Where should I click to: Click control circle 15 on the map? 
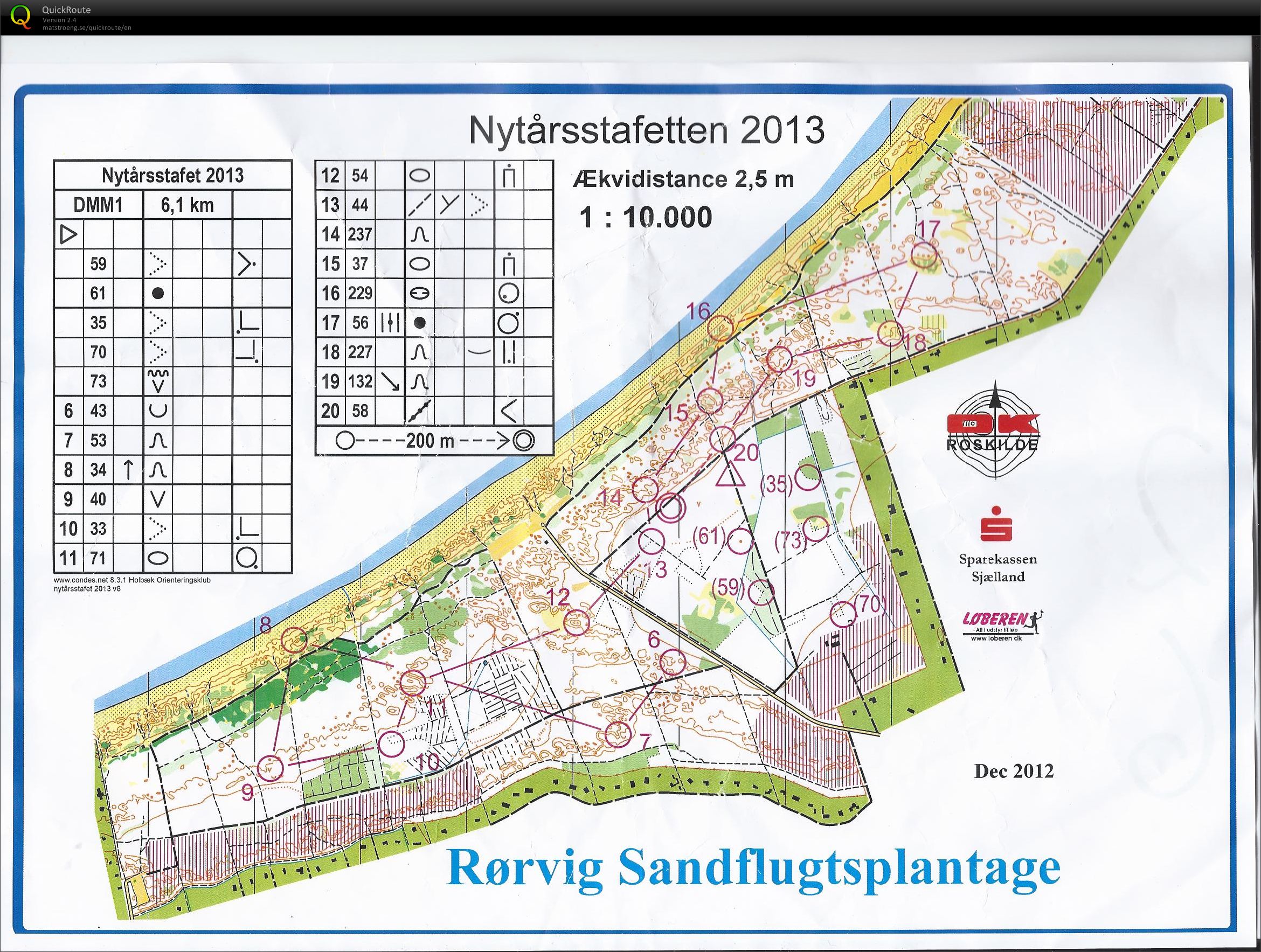[x=710, y=401]
